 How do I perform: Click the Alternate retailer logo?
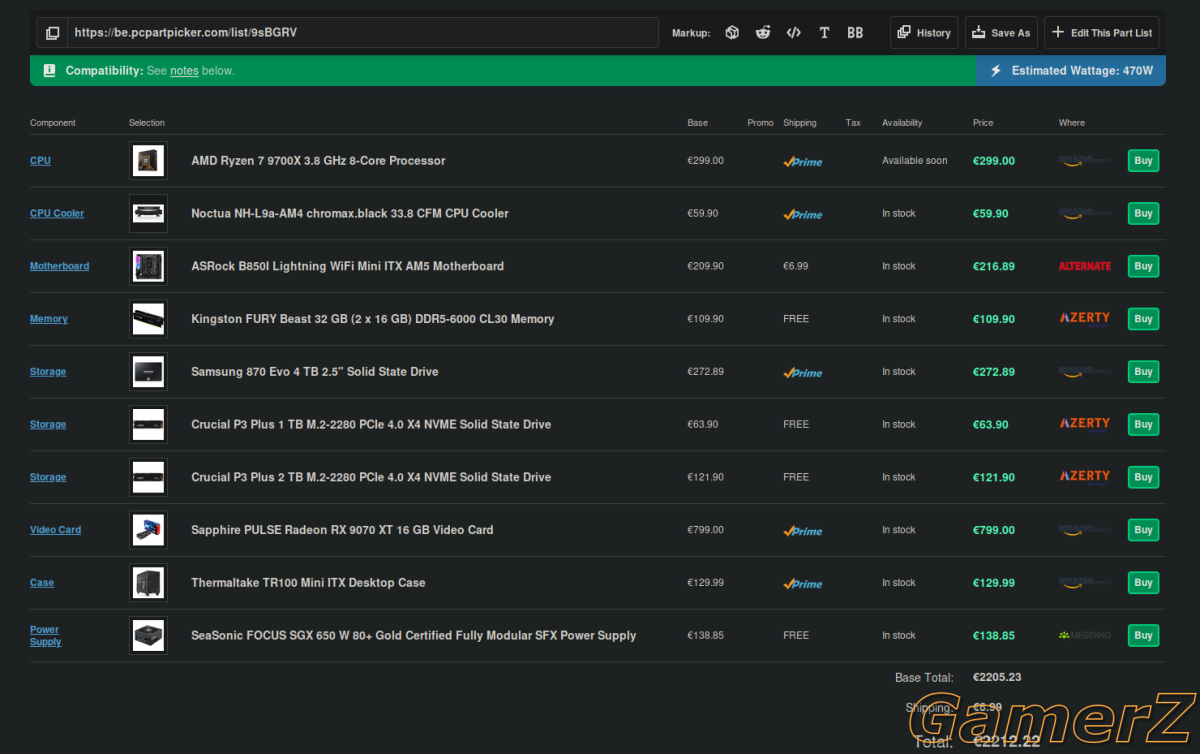pyautogui.click(x=1085, y=267)
